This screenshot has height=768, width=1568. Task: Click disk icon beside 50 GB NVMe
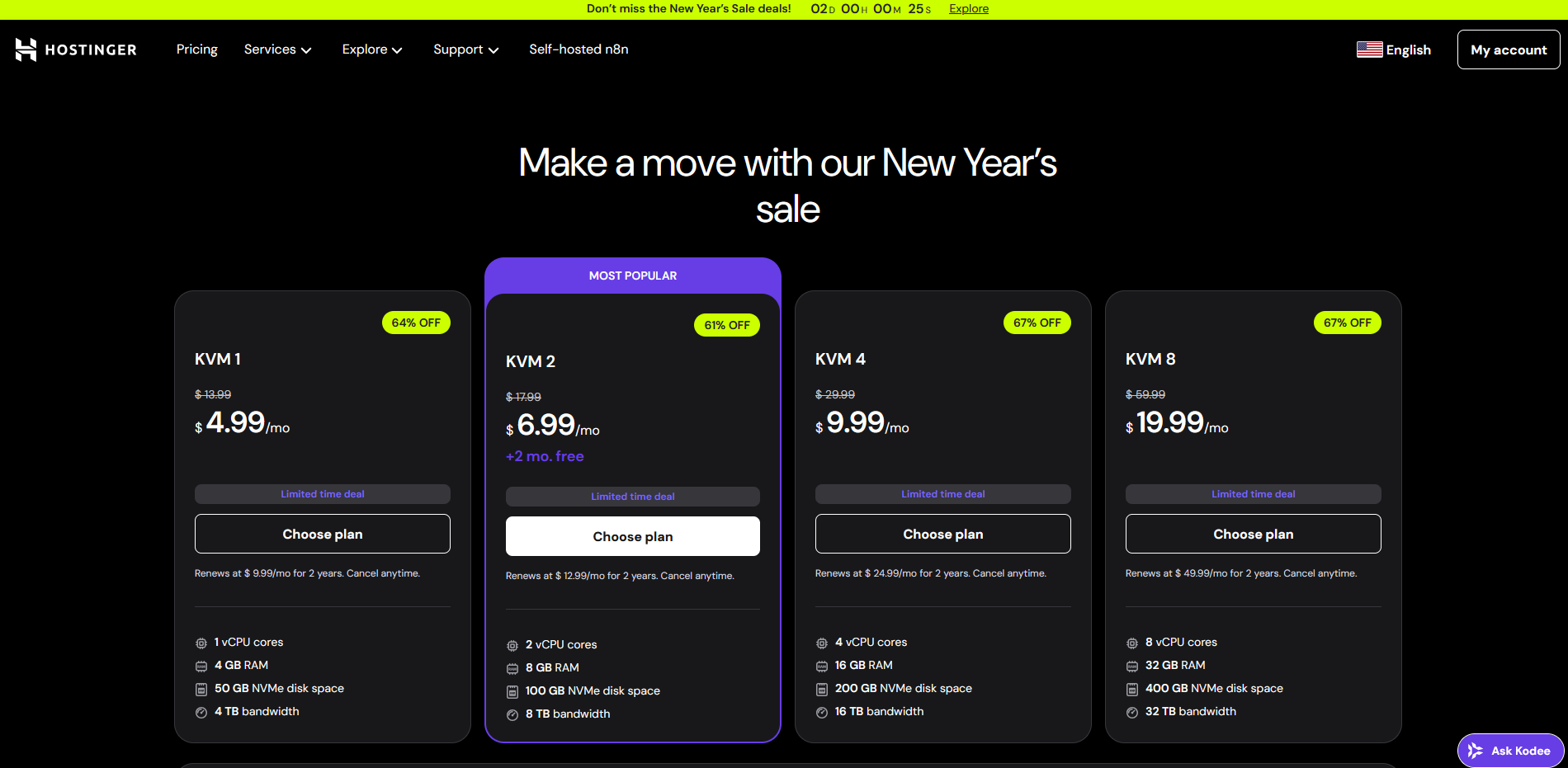coord(201,689)
